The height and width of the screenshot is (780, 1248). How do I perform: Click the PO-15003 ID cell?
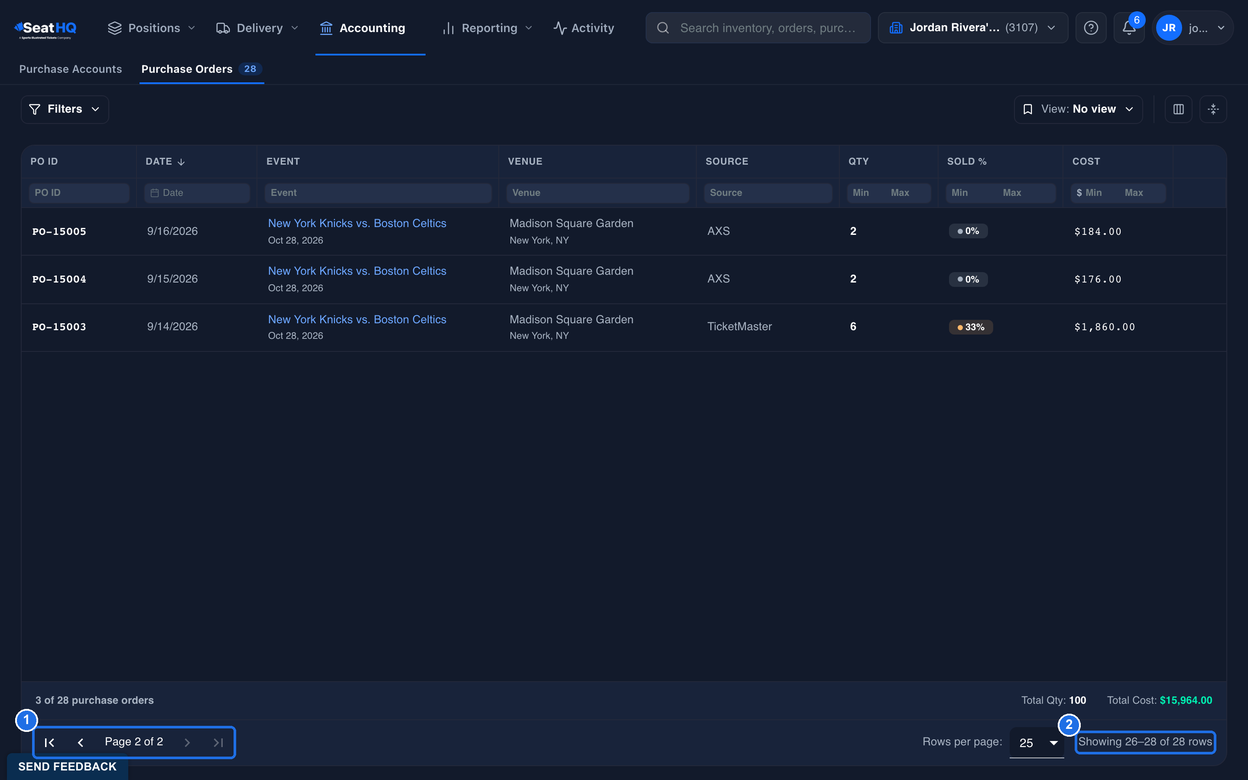[59, 327]
